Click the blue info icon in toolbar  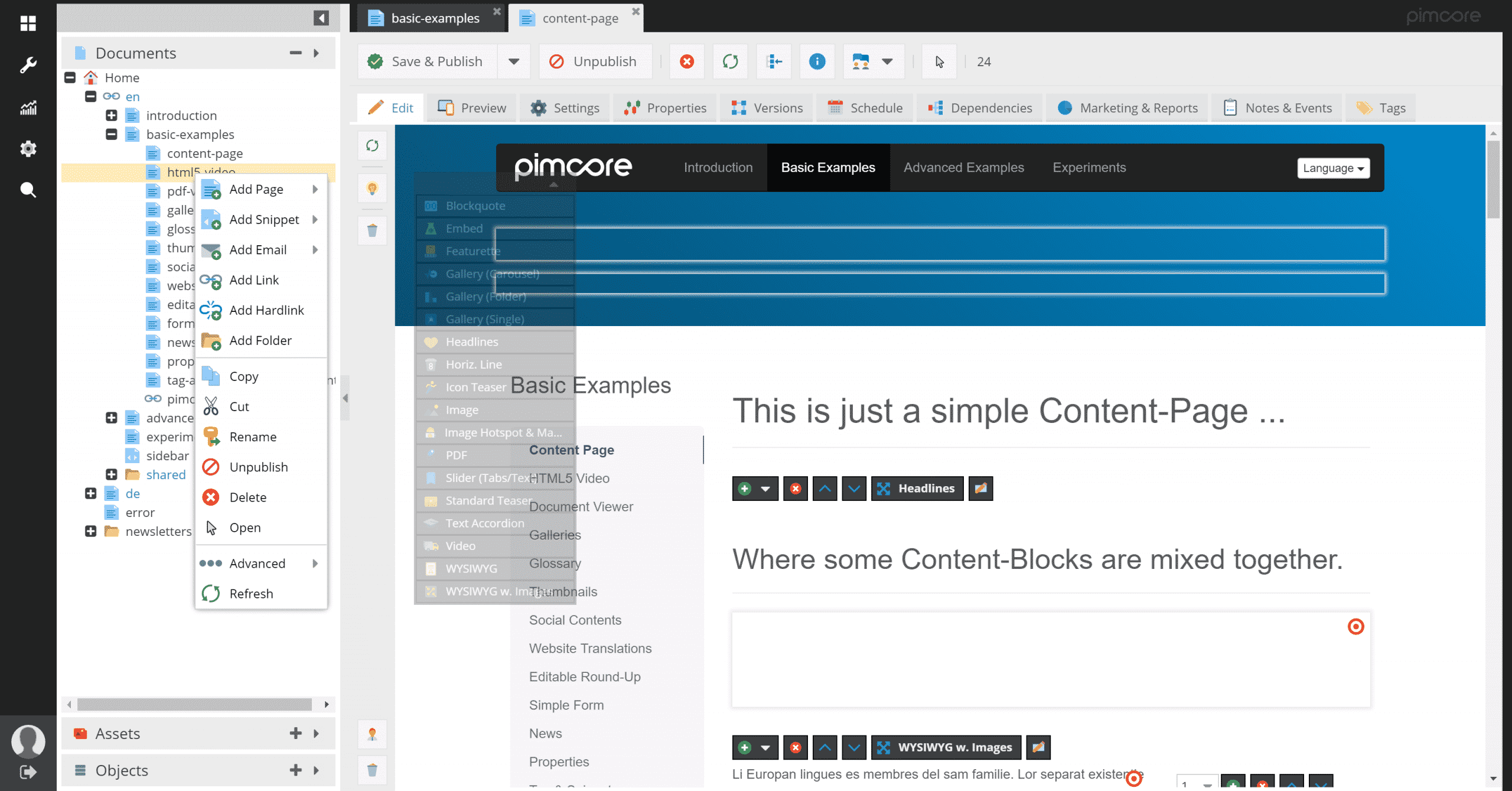(817, 61)
